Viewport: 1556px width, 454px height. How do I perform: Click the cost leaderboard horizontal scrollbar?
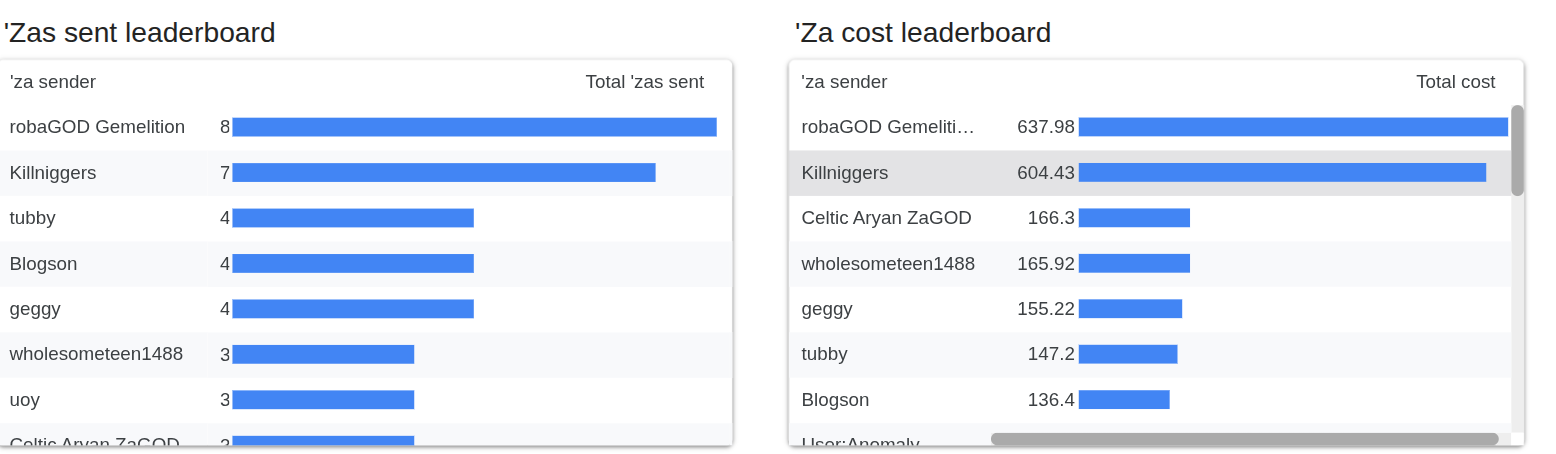(1244, 439)
